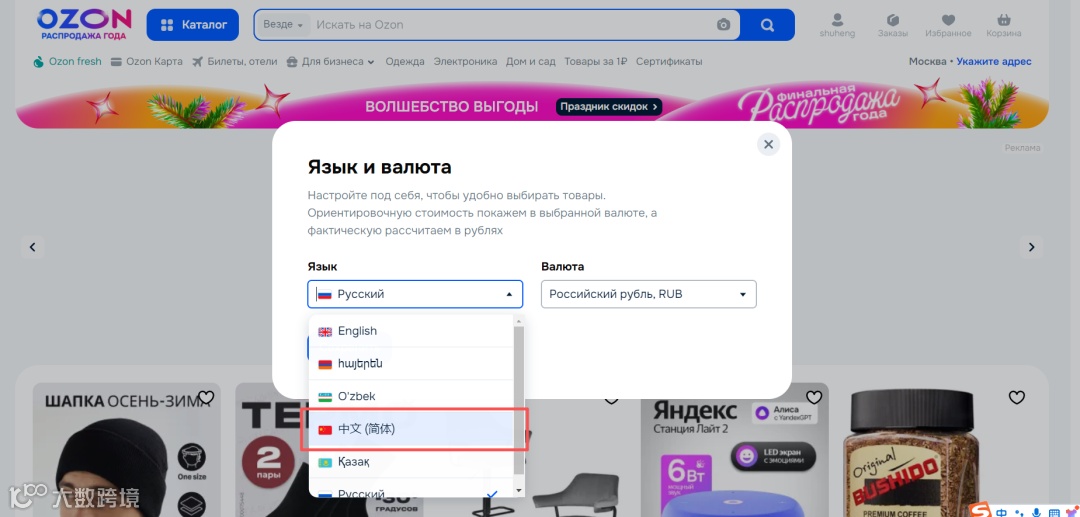Open the Яндекс Станция Лайт 2 card
1080x517 pixels.
734,450
